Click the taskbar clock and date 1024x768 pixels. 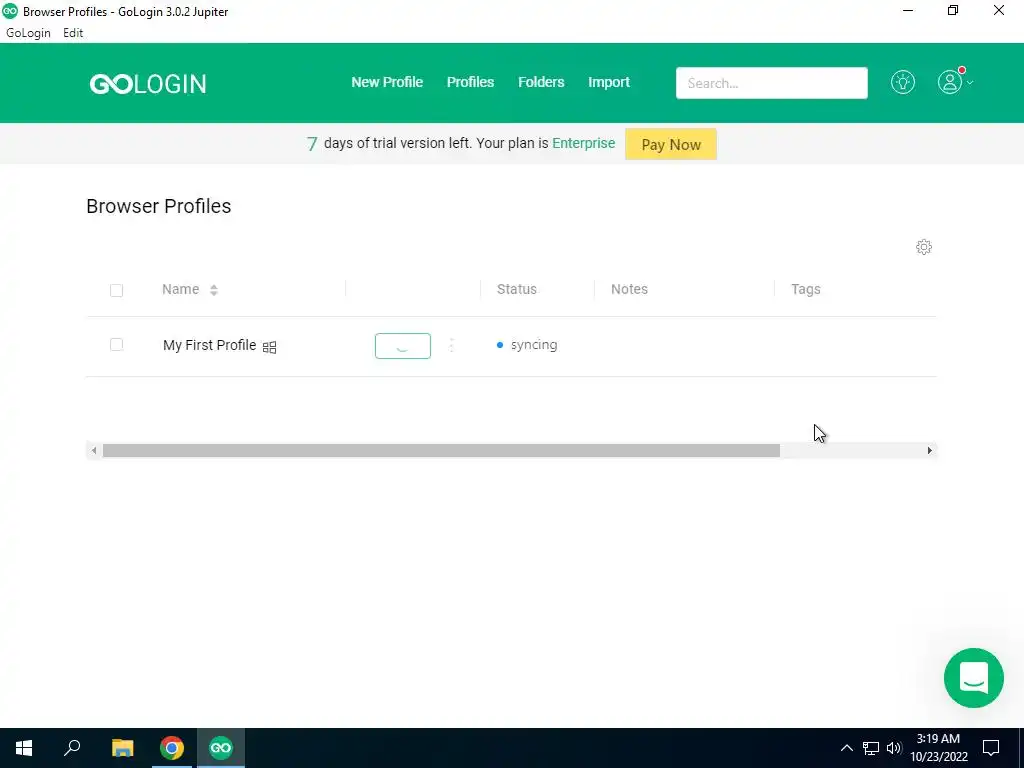938,748
